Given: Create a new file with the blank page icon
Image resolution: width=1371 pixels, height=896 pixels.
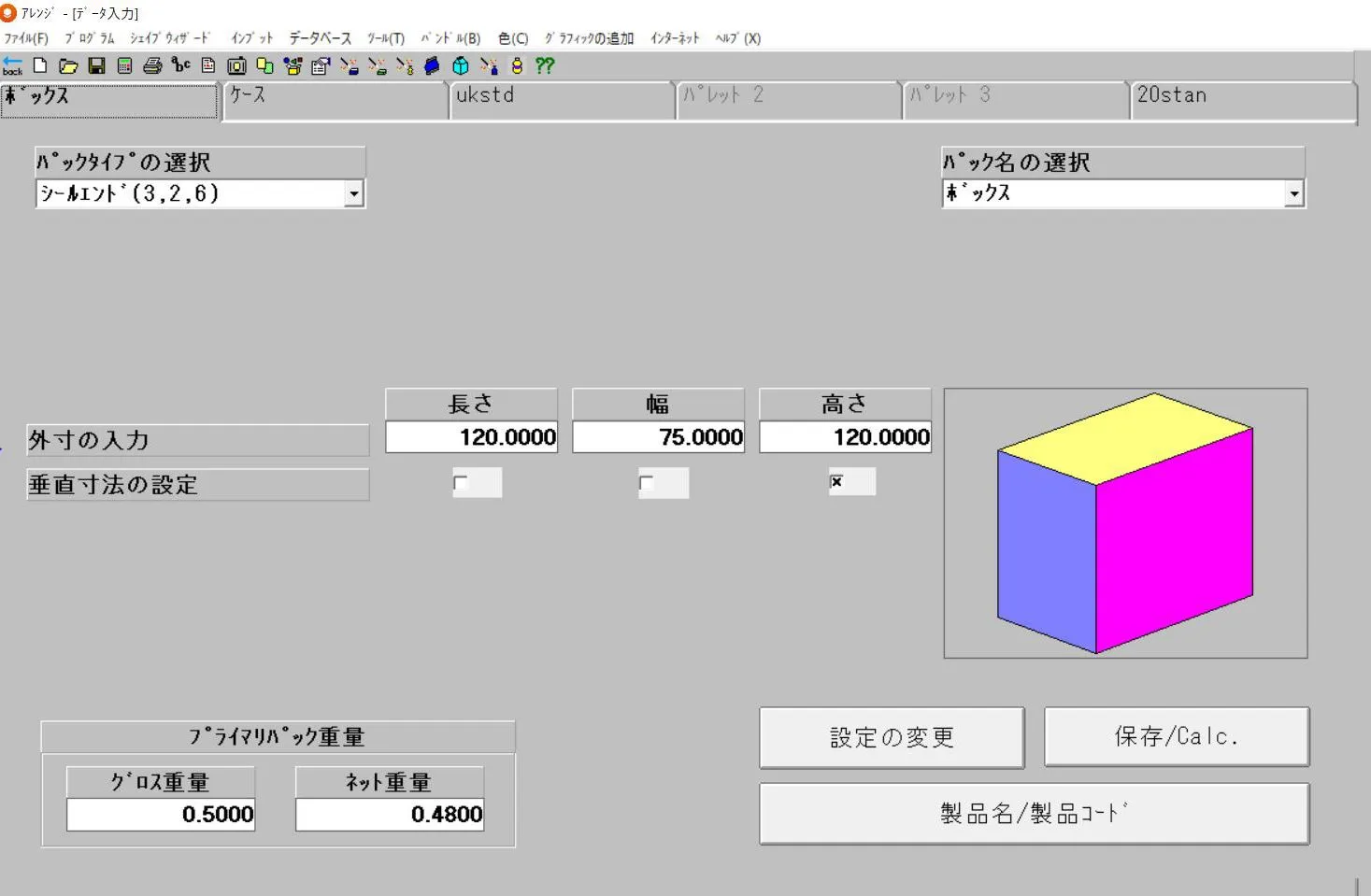Looking at the screenshot, I should click(x=40, y=65).
